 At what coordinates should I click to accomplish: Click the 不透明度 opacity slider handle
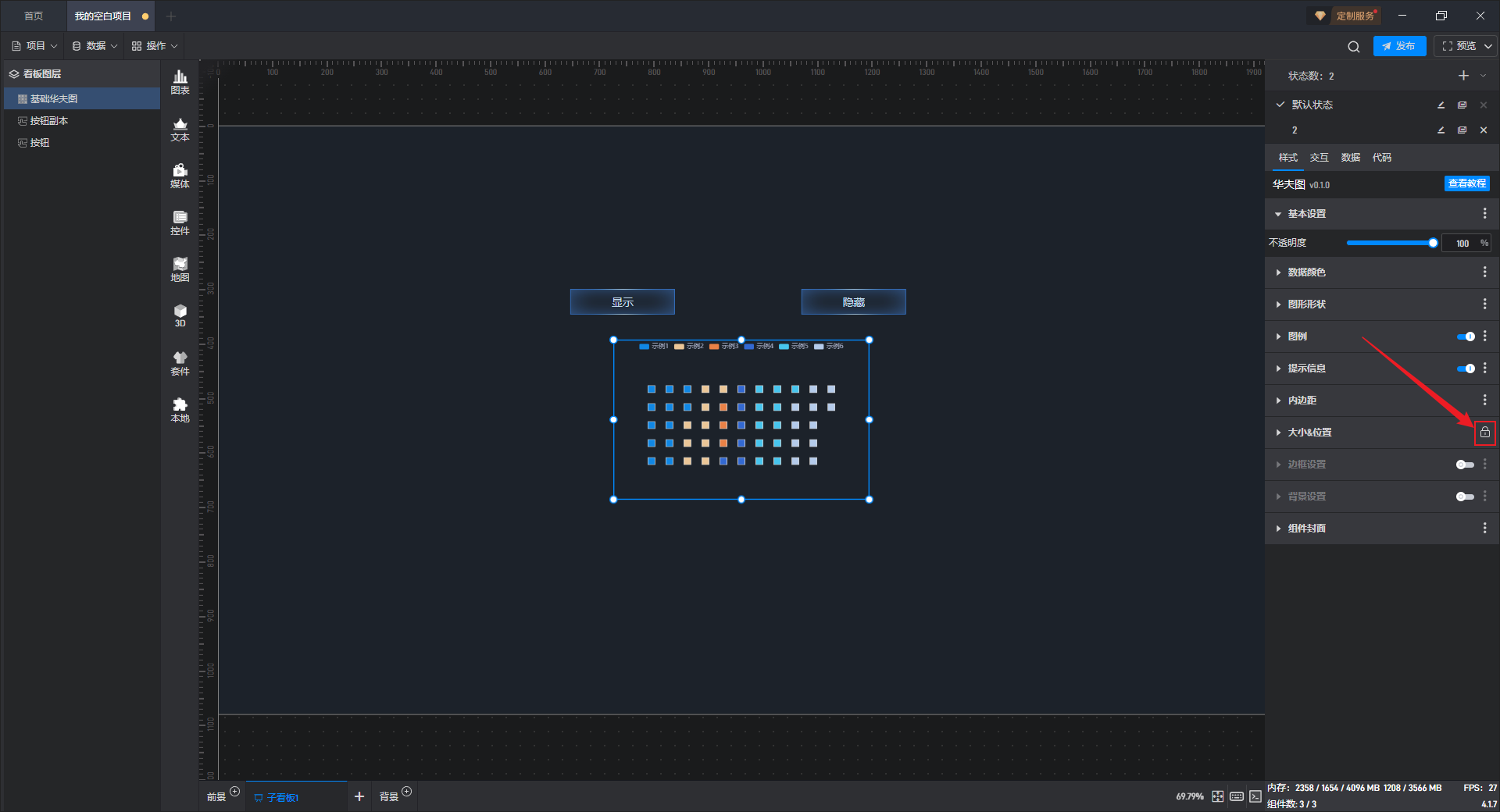[1433, 243]
